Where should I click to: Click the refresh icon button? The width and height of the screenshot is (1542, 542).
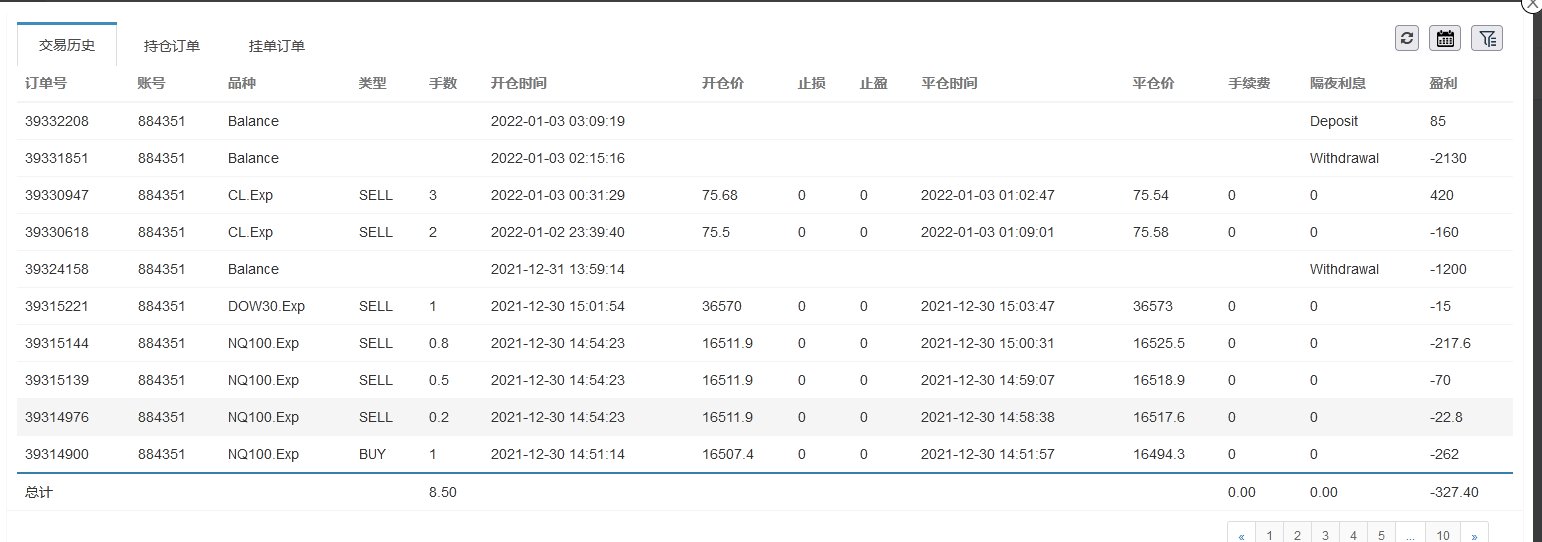(1408, 38)
